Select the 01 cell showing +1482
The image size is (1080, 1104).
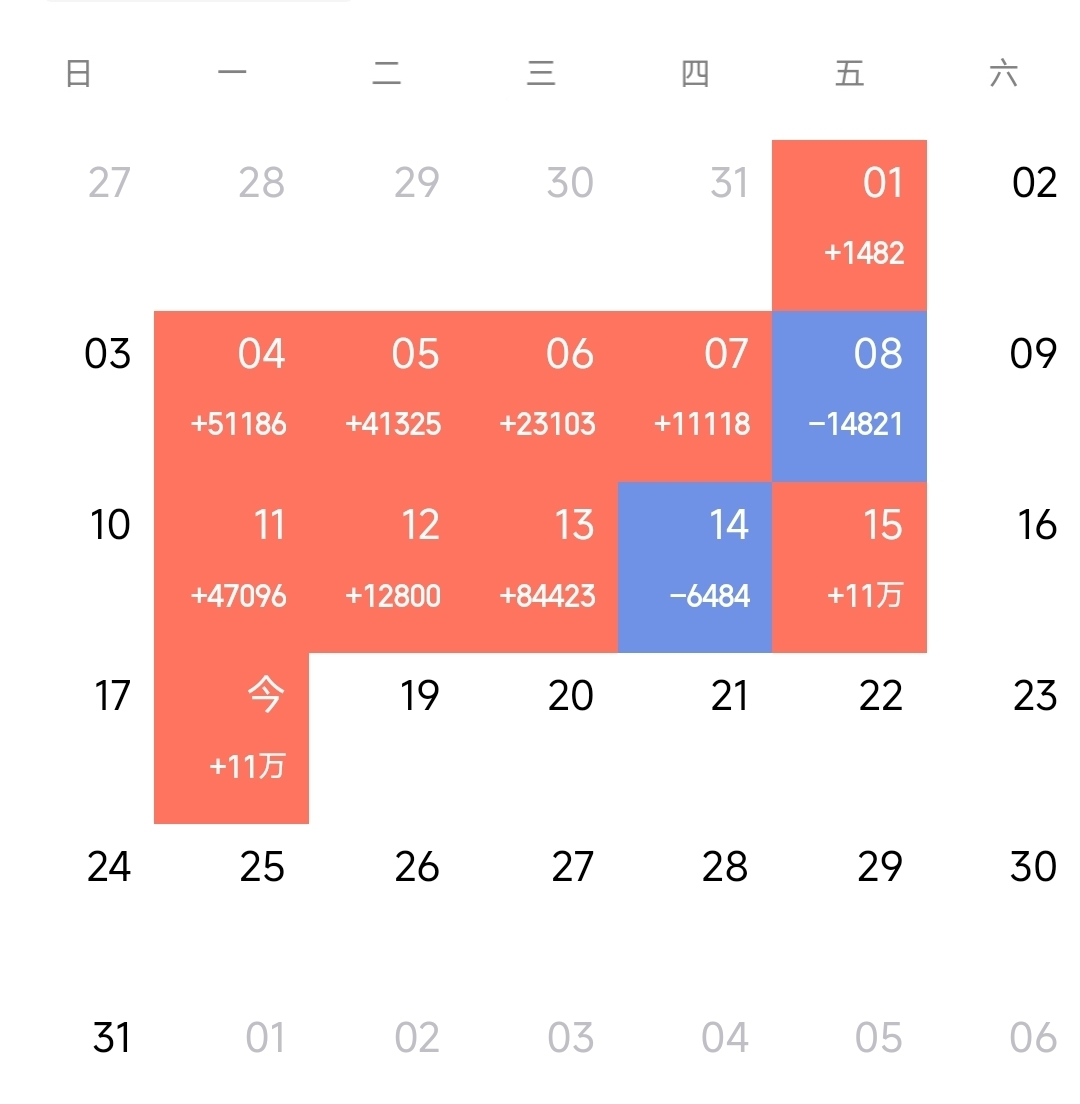pyautogui.click(x=849, y=225)
